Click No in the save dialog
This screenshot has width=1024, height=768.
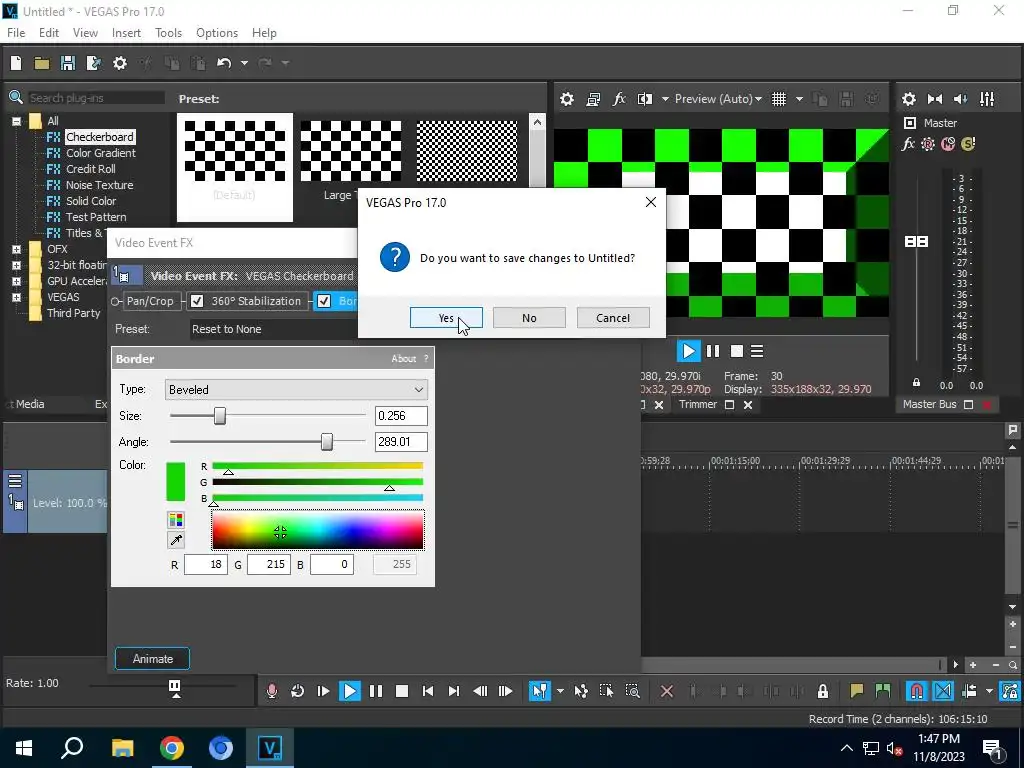tap(529, 318)
